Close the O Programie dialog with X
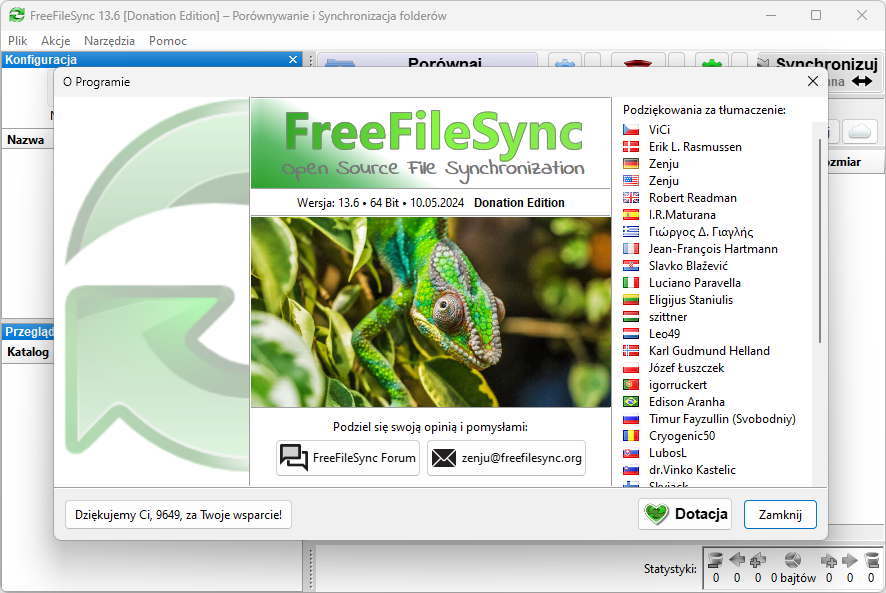Viewport: 886px width, 593px height. 813,81
